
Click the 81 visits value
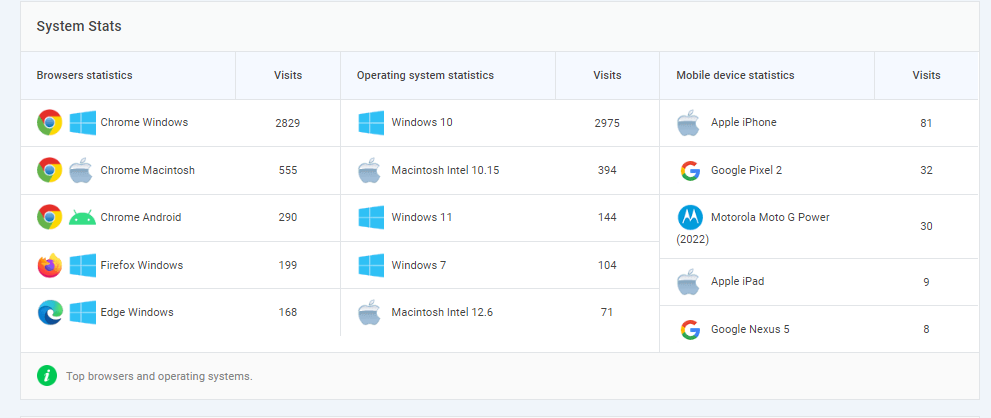tap(926, 123)
